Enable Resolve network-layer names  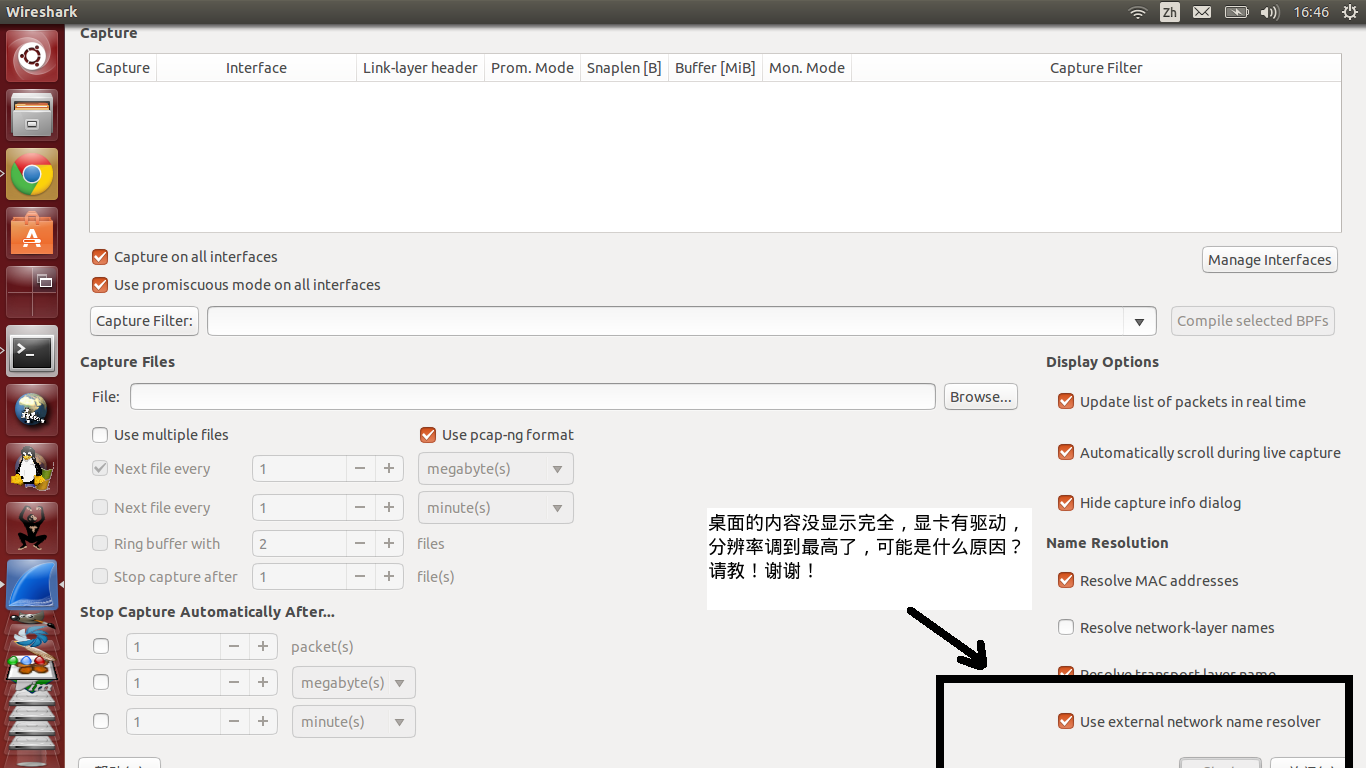(1066, 628)
